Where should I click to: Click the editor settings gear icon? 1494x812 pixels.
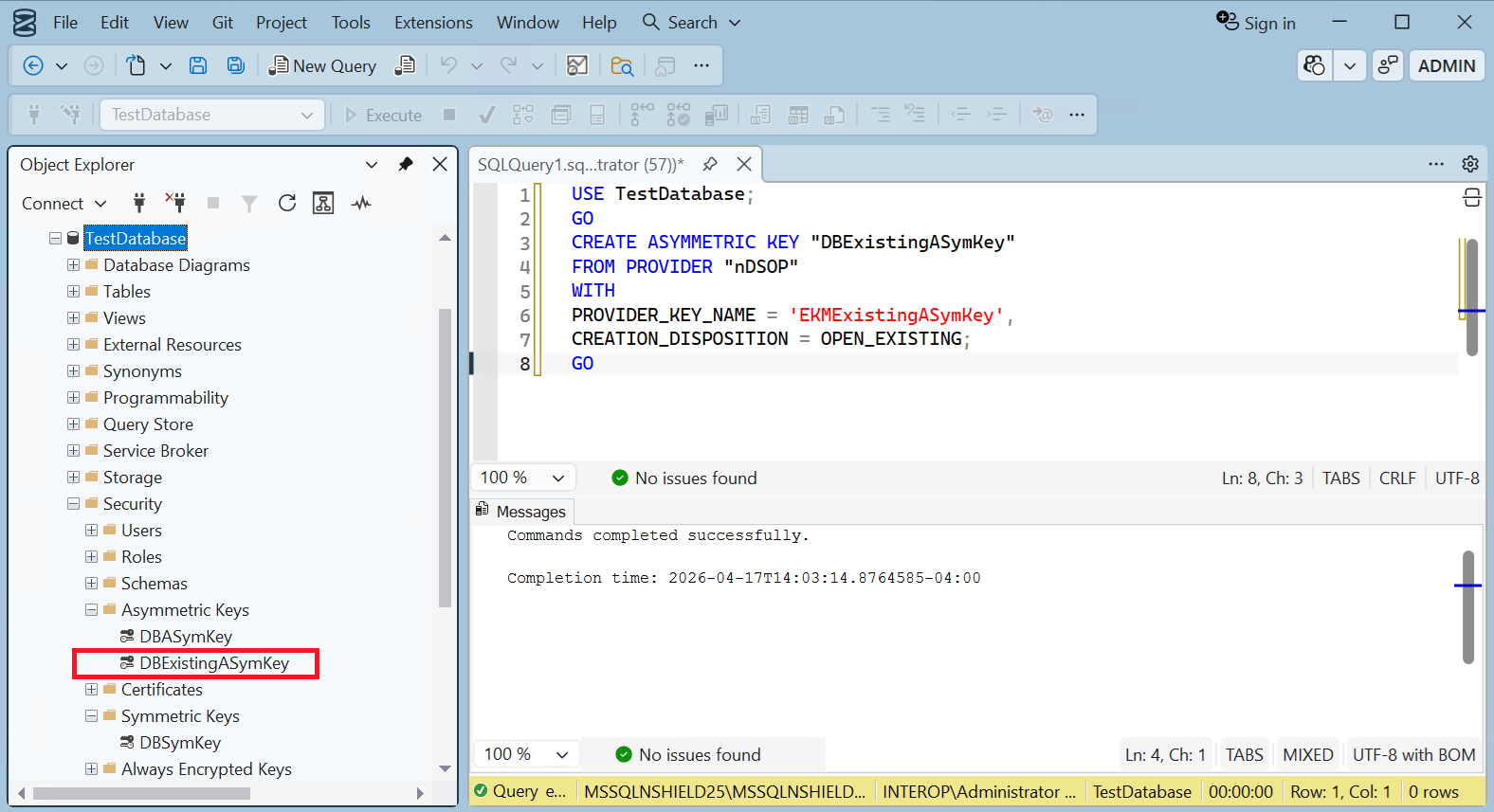tap(1470, 164)
